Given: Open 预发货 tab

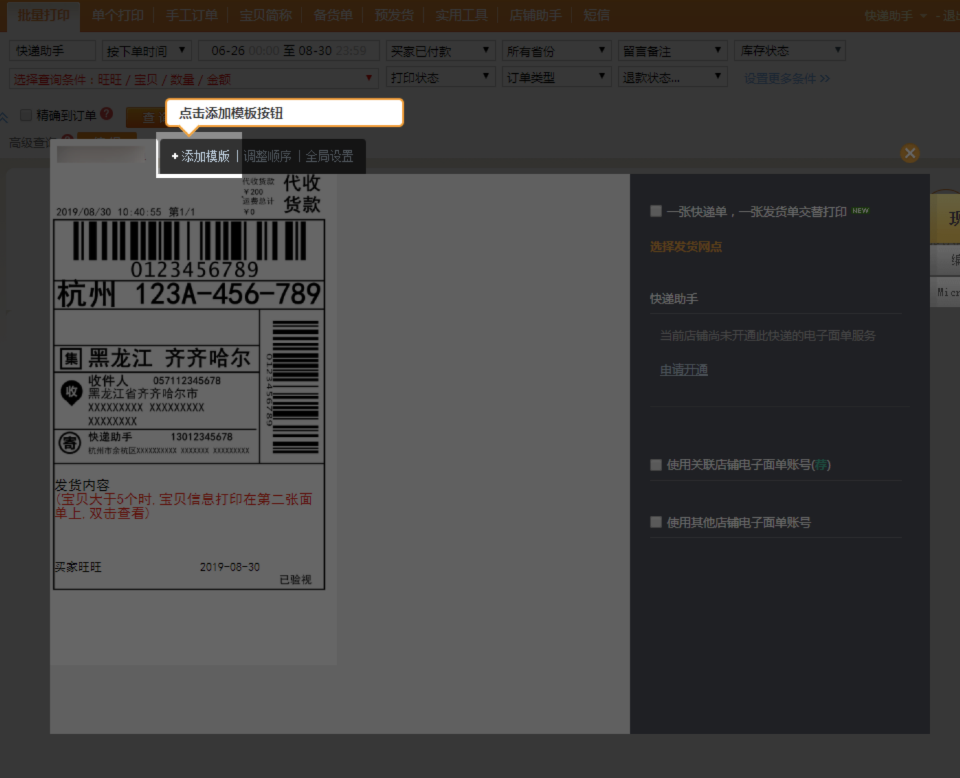Looking at the screenshot, I should click(x=394, y=15).
